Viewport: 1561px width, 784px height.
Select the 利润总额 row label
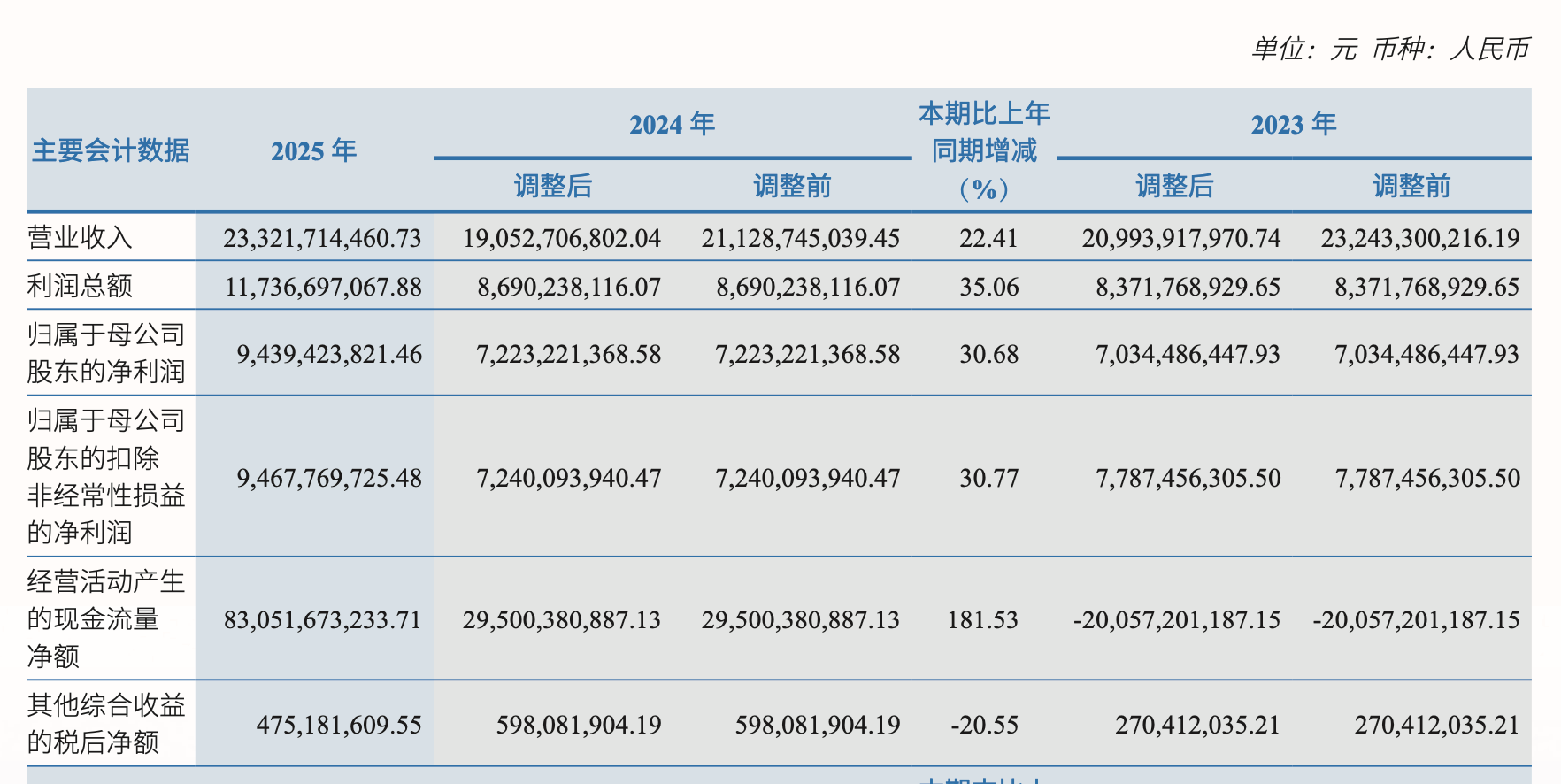pos(80,286)
